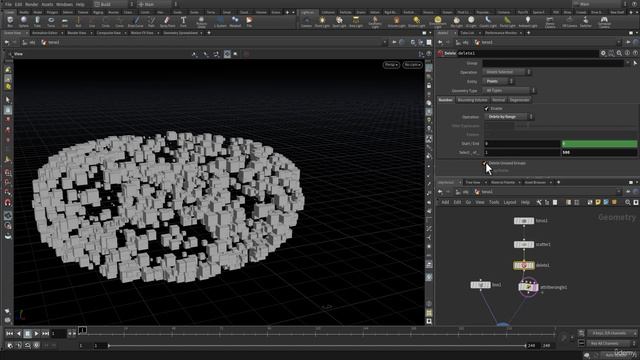Open network editor find node icon
The image size is (640, 360).
tap(628, 202)
